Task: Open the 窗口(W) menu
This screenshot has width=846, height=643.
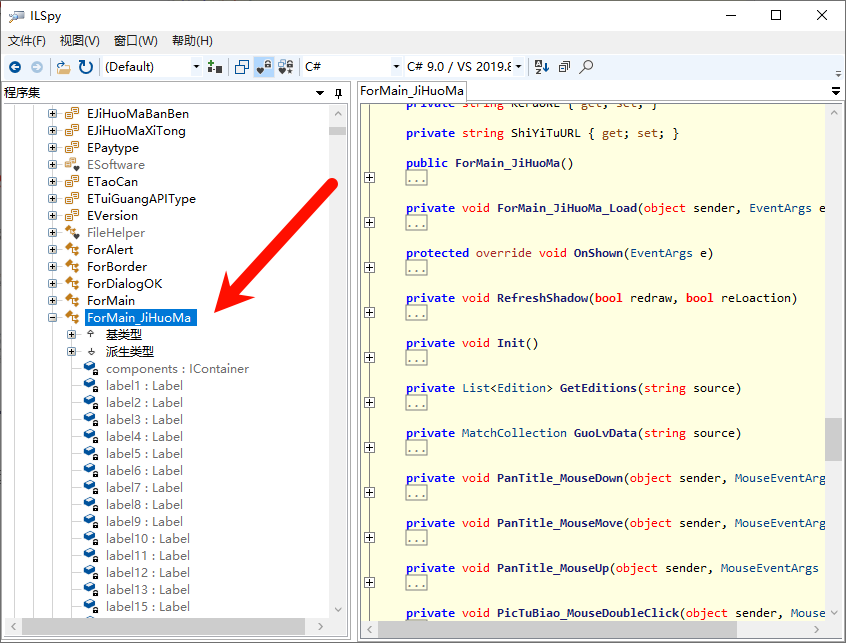Action: point(135,41)
